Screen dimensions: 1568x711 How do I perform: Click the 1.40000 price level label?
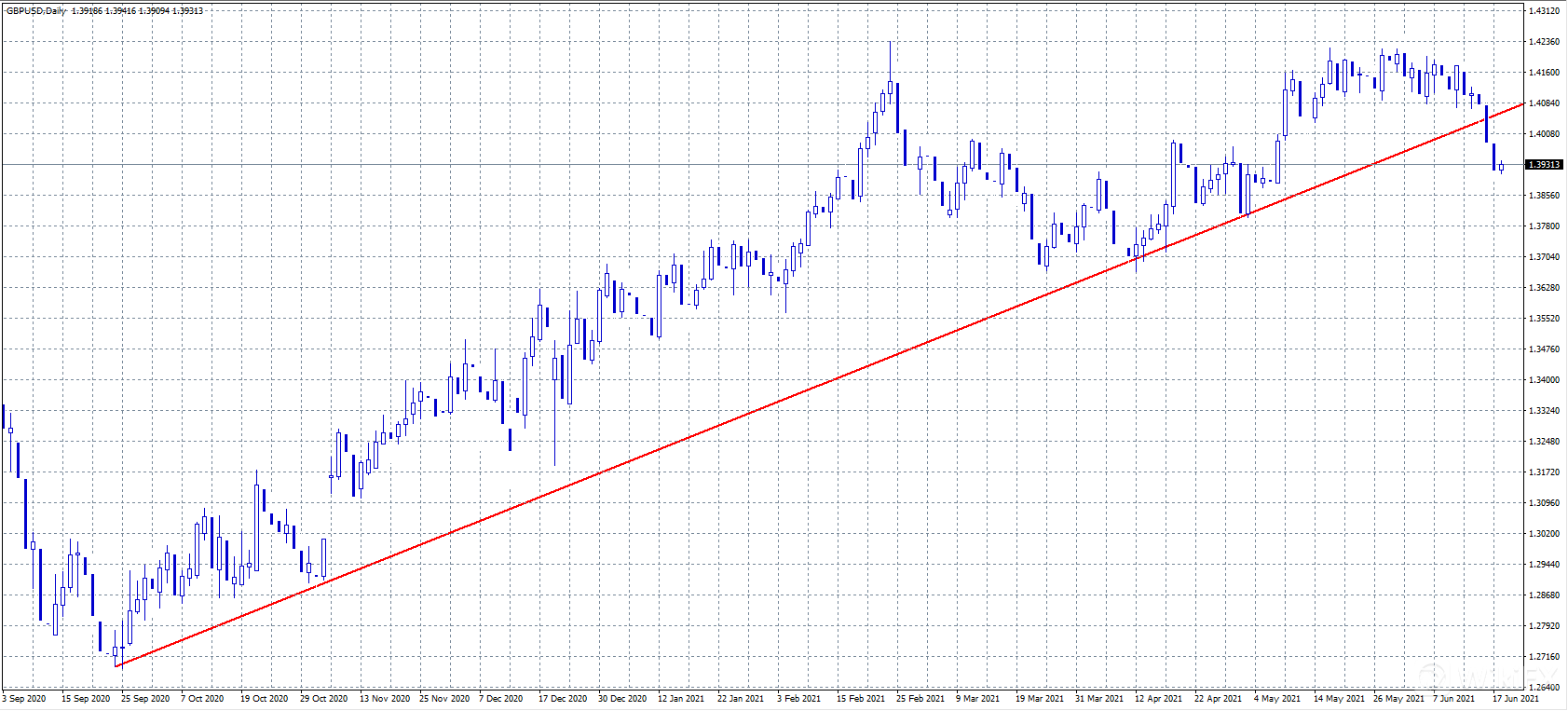pyautogui.click(x=1544, y=134)
